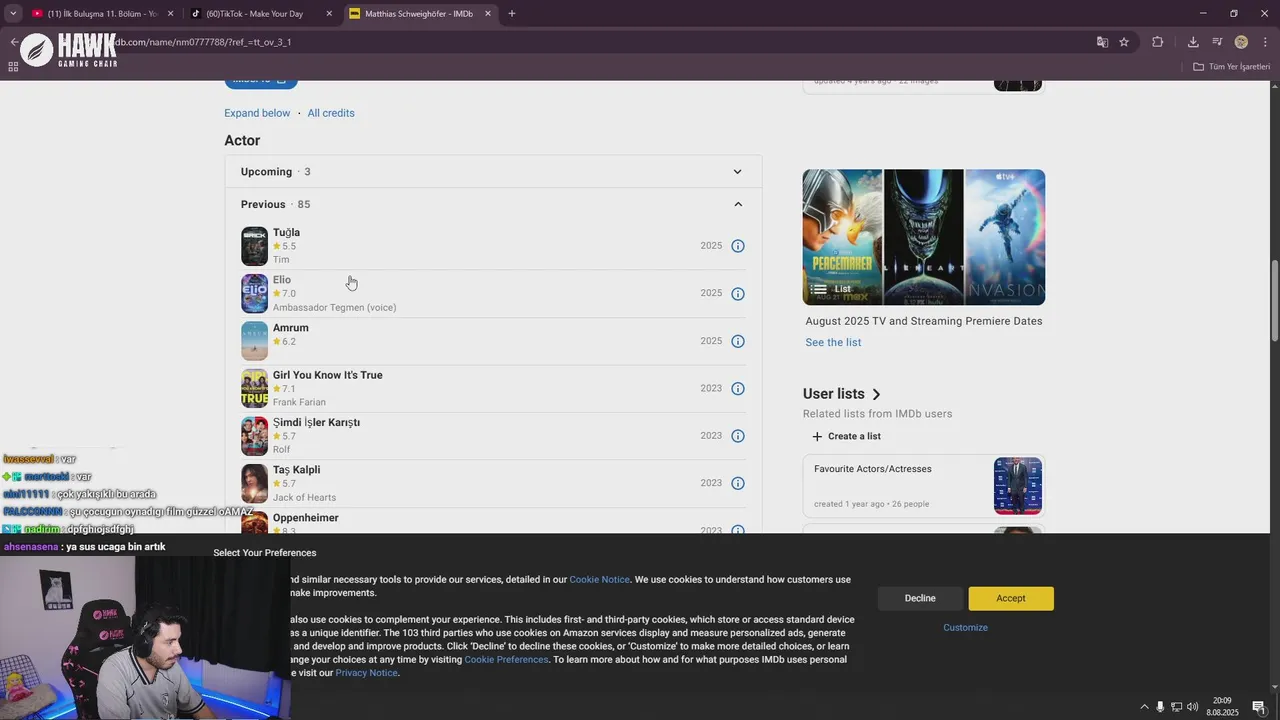Open new browser tab with plus
This screenshot has height=720, width=1280.
pyautogui.click(x=512, y=14)
